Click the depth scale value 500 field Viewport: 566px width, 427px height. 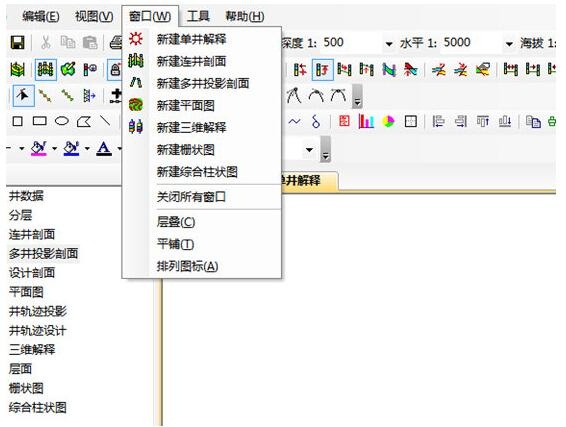coord(352,43)
